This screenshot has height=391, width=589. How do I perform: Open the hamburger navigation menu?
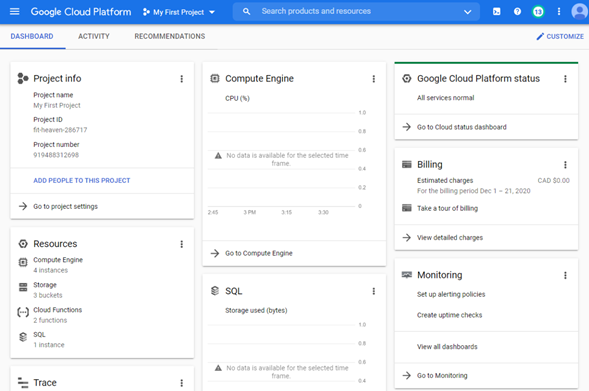pyautogui.click(x=15, y=12)
